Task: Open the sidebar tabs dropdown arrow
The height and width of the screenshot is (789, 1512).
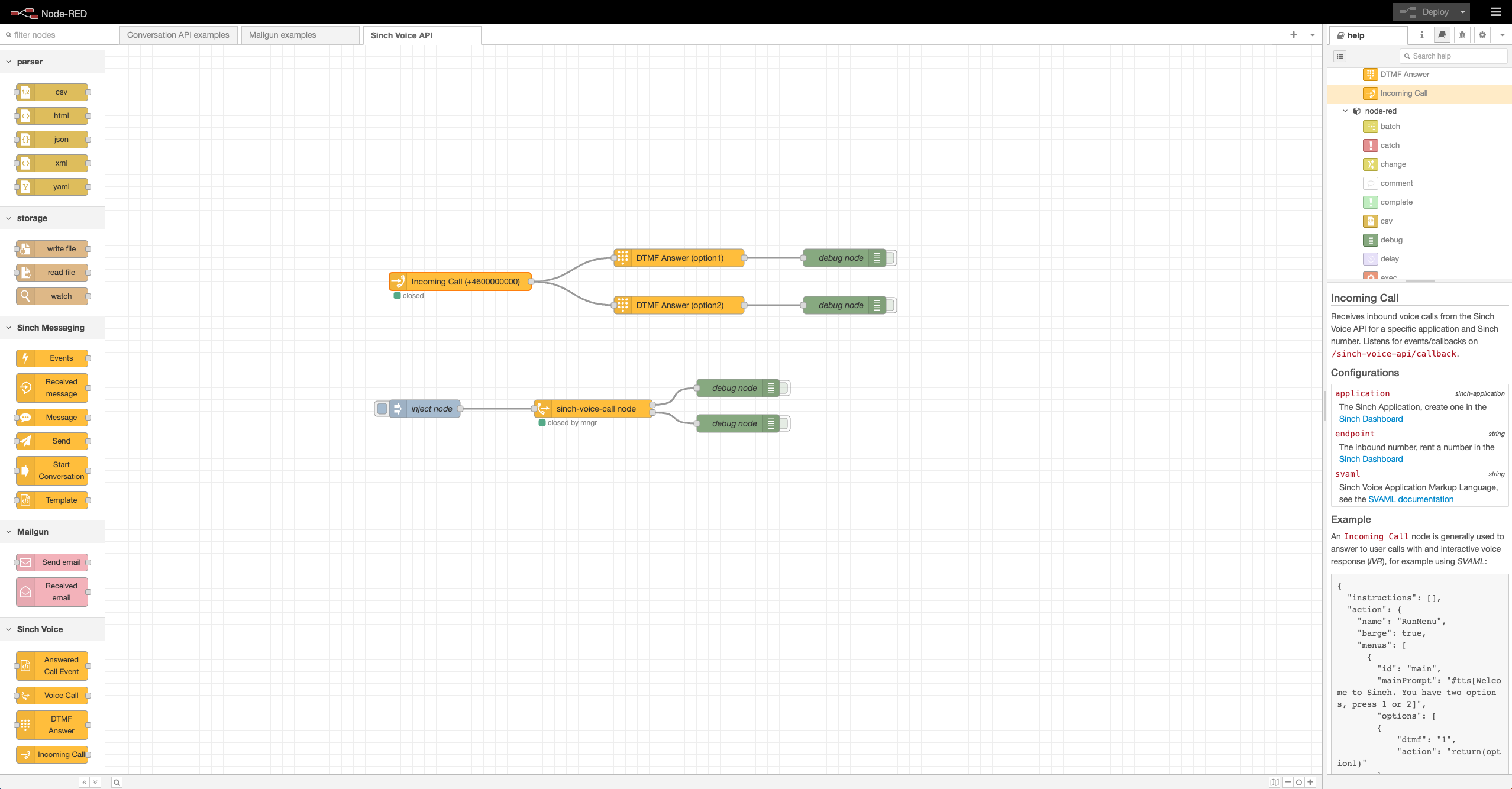Action: [x=1502, y=35]
